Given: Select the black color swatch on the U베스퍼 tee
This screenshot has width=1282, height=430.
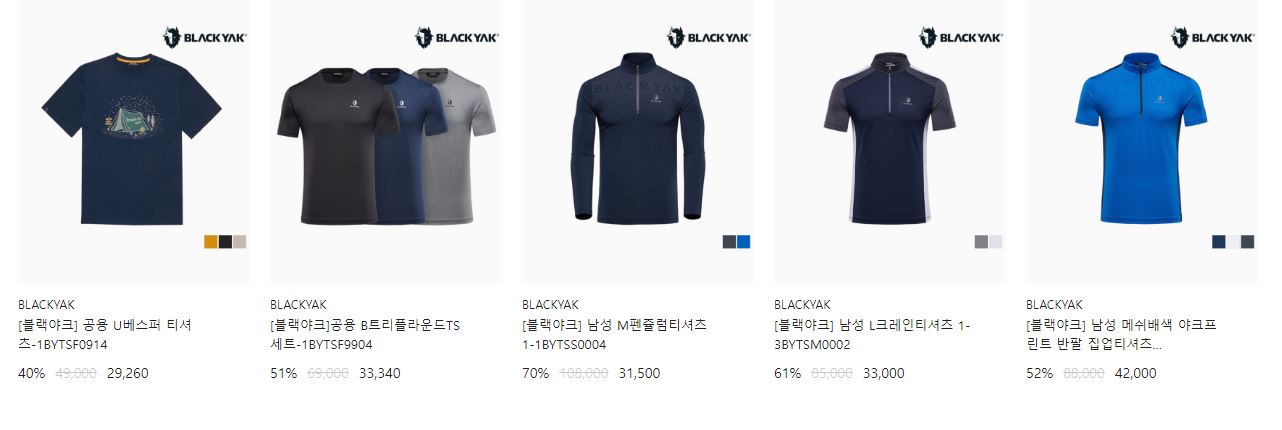Looking at the screenshot, I should click(x=225, y=242).
